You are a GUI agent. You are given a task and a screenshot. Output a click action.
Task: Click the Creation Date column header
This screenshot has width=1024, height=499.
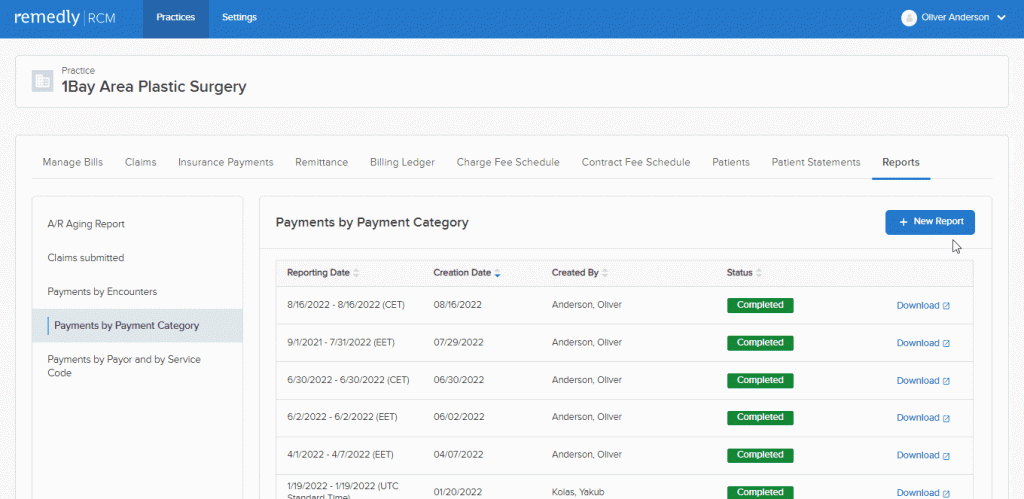coord(462,273)
